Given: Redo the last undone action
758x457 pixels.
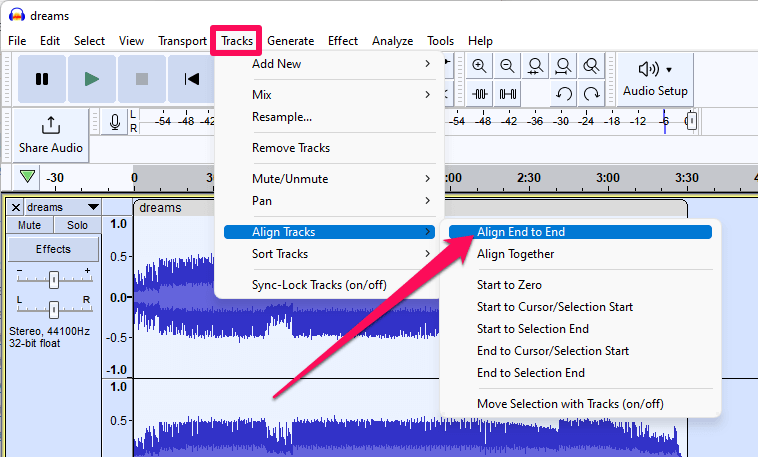Looking at the screenshot, I should tap(591, 94).
